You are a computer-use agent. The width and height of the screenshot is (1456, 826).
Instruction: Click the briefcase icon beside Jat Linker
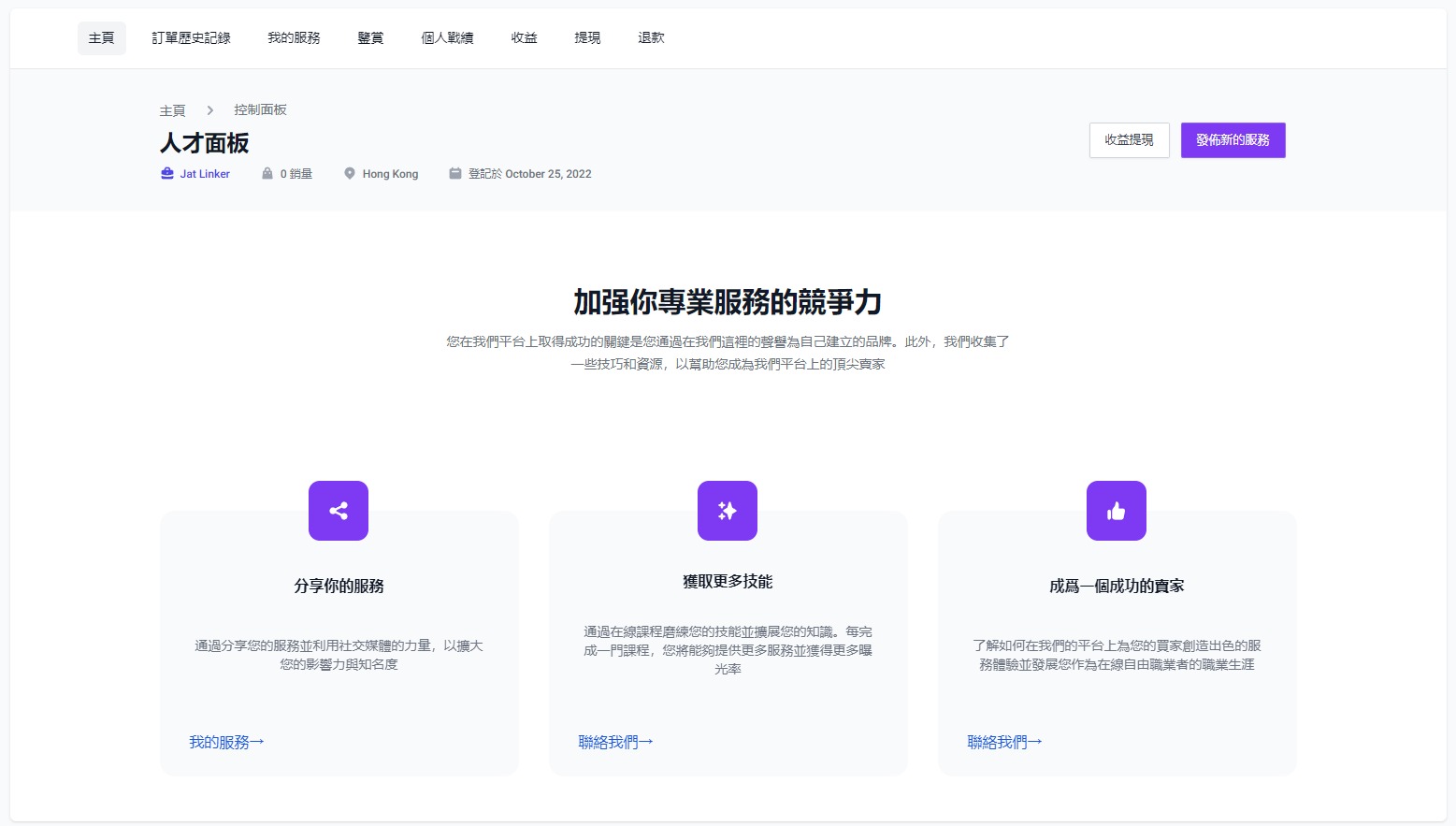point(167,174)
